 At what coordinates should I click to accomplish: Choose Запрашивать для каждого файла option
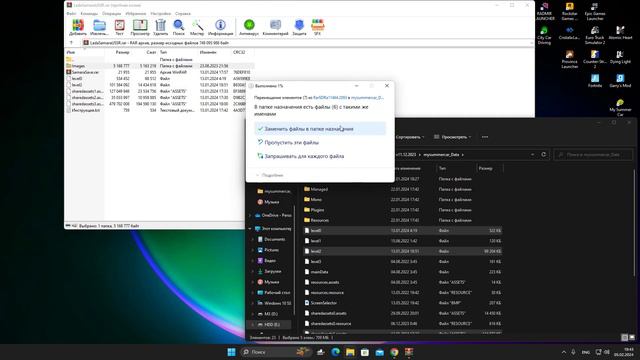tap(320, 156)
